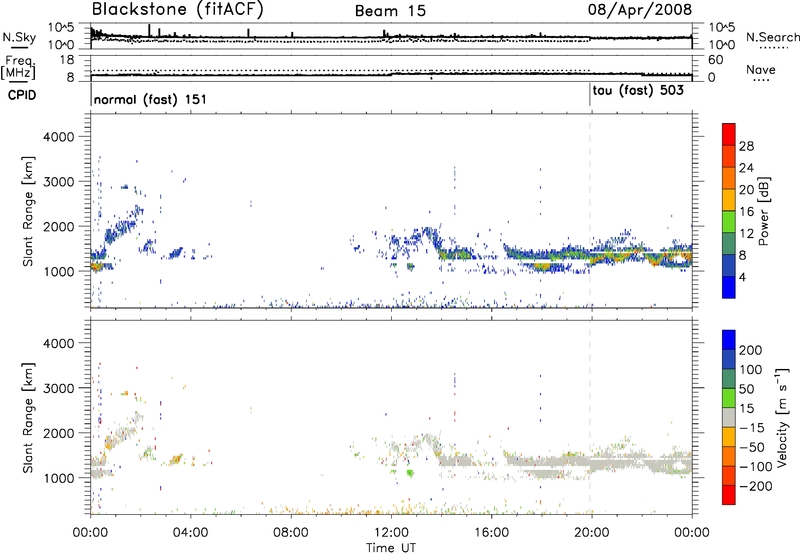Click the 'Nave' legend label
This screenshot has height=554, width=800.
(761, 69)
